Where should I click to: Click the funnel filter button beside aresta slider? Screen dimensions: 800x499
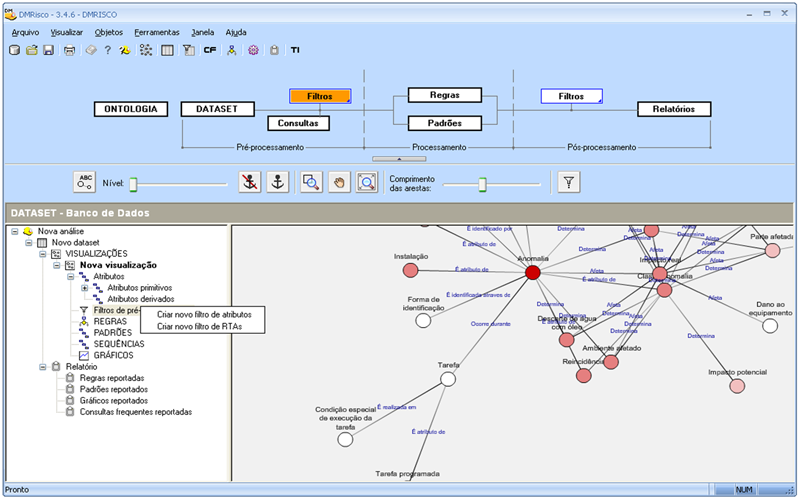click(x=569, y=182)
